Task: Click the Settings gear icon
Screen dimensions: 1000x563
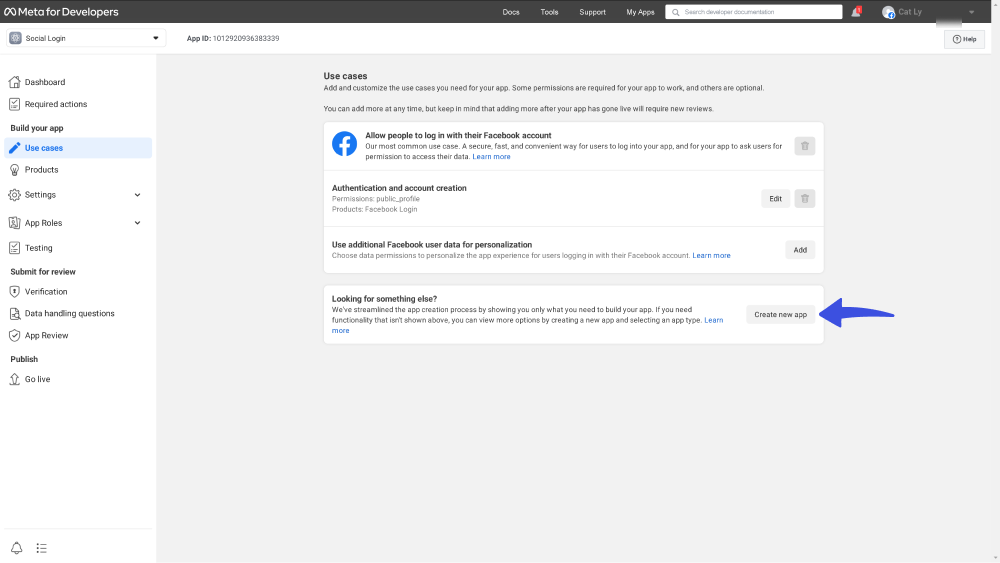Action: [x=15, y=195]
